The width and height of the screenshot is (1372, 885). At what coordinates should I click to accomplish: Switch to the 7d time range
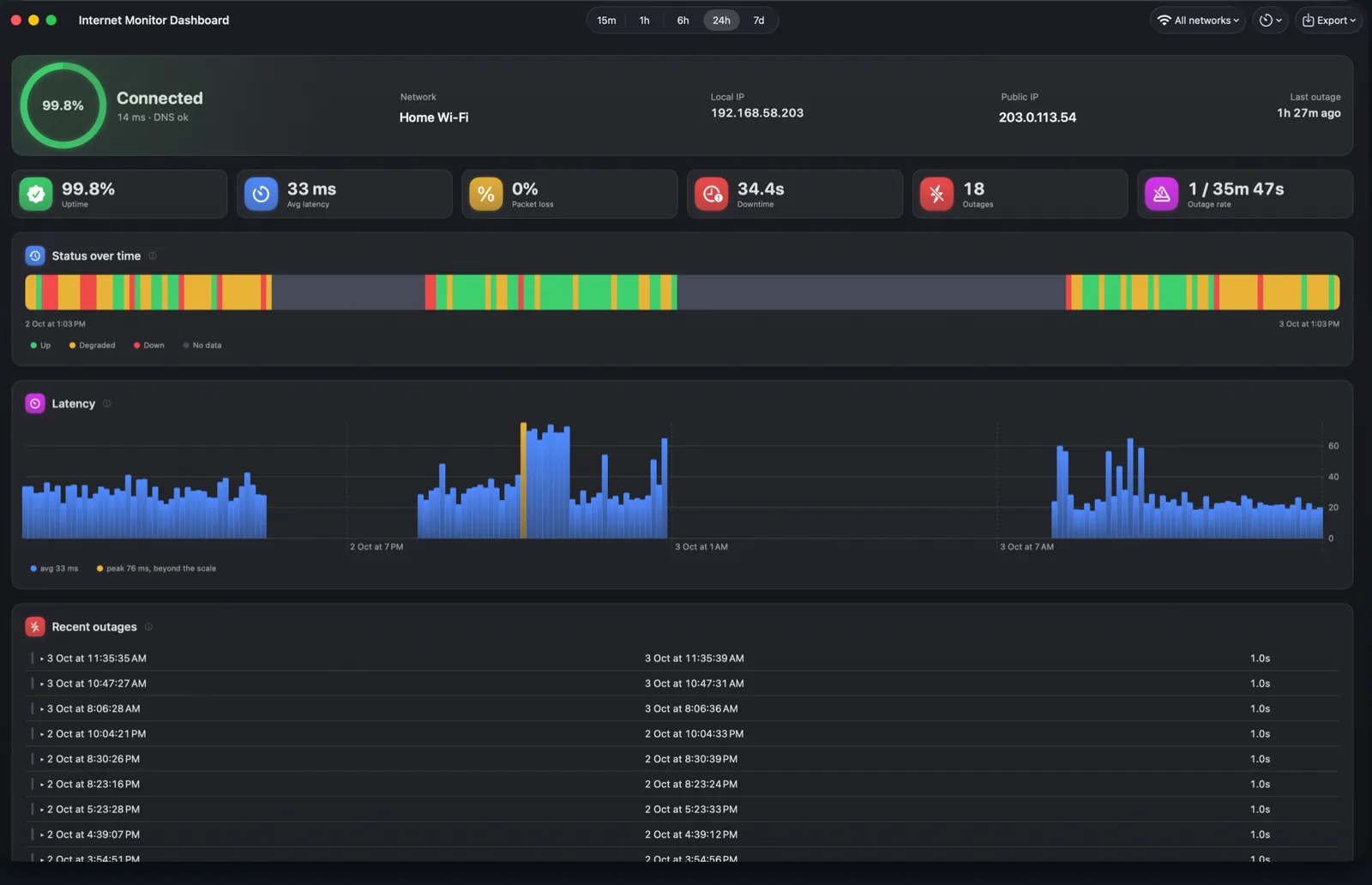point(759,21)
